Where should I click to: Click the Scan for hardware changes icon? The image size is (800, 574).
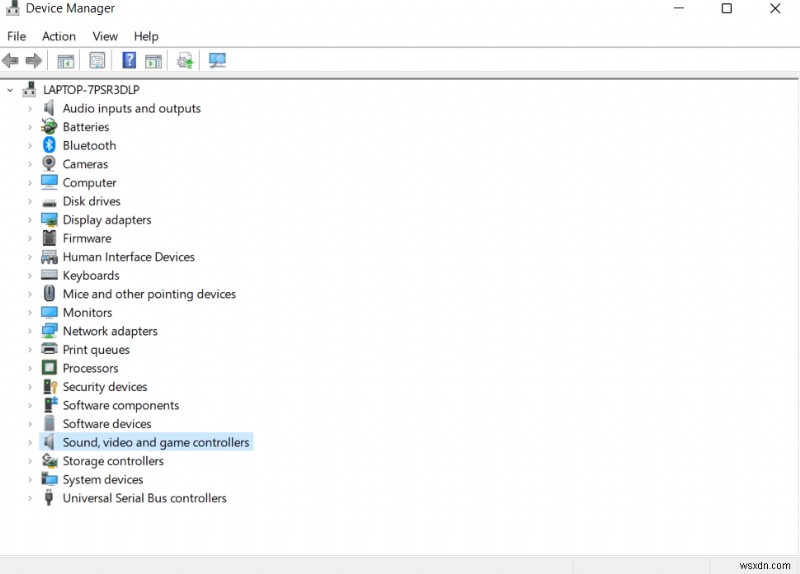point(217,61)
